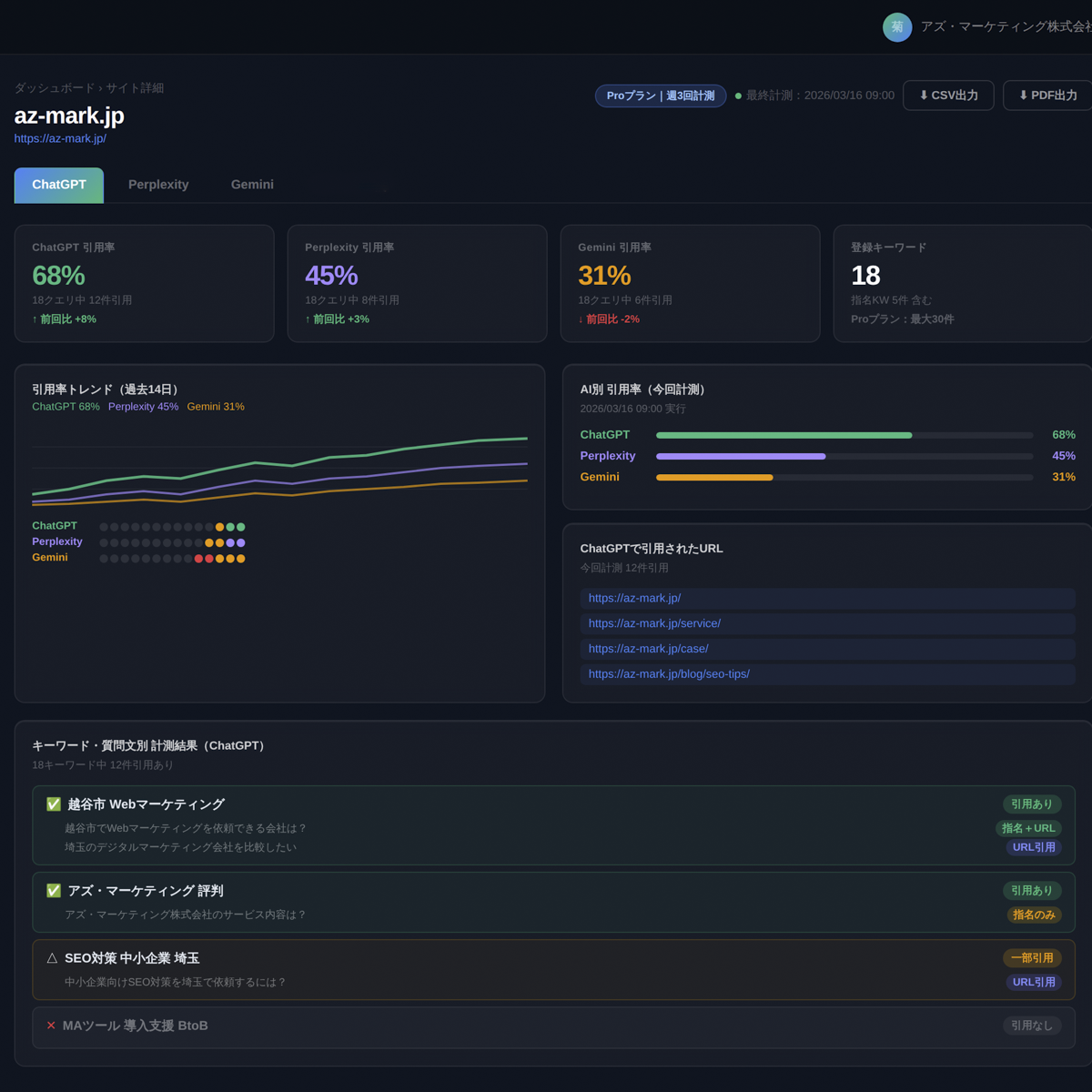Click the user avatar icon in header
1092x1092 pixels.
(897, 27)
